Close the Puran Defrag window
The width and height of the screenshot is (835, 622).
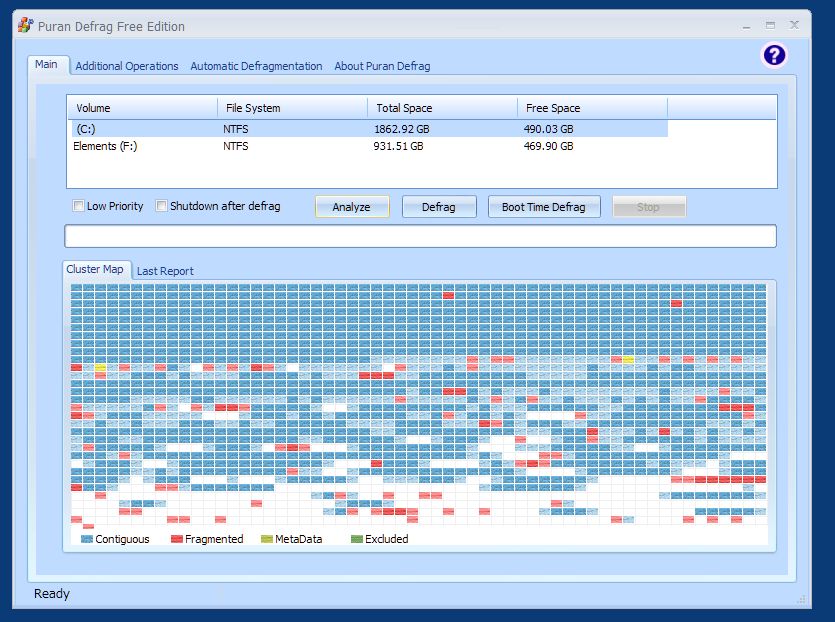click(794, 25)
